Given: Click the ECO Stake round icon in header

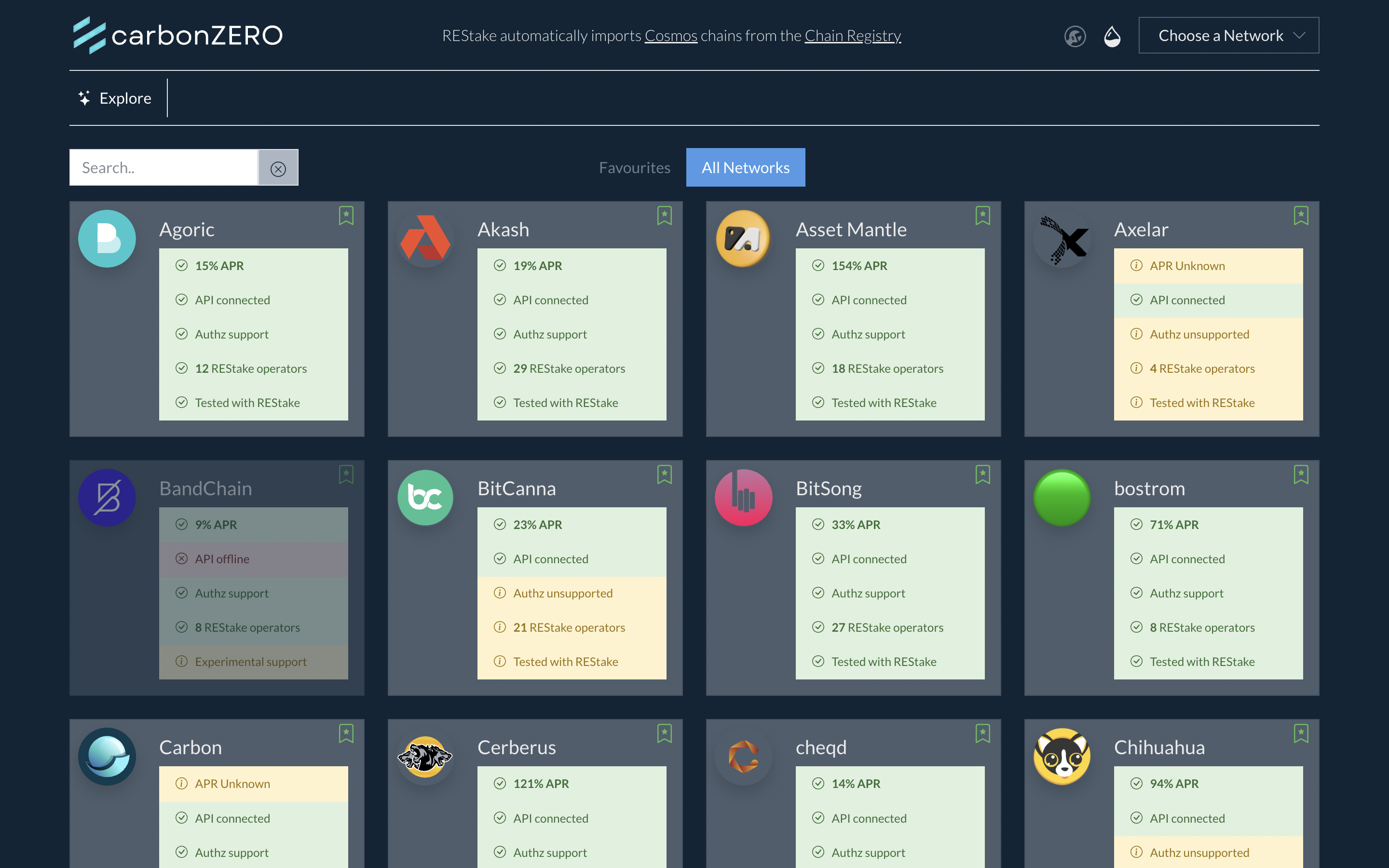Looking at the screenshot, I should (x=1075, y=36).
